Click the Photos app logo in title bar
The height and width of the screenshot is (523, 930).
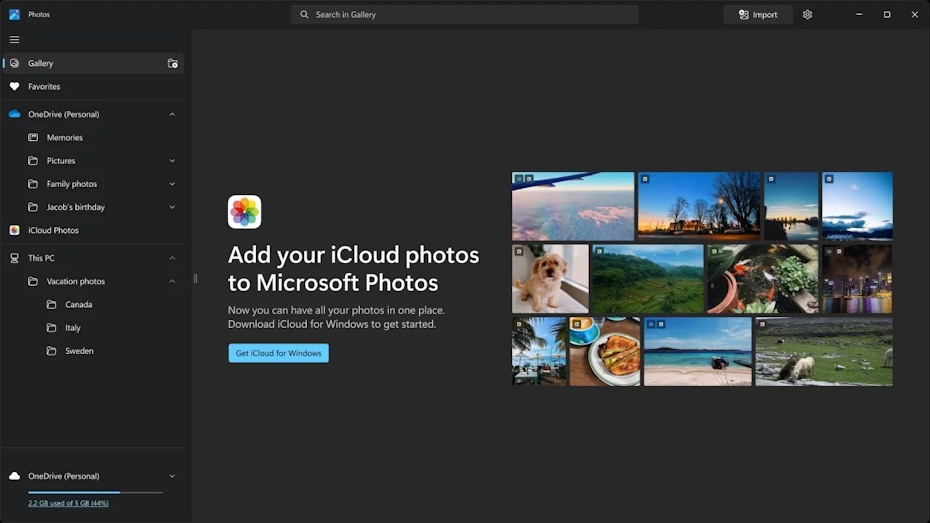(x=14, y=14)
